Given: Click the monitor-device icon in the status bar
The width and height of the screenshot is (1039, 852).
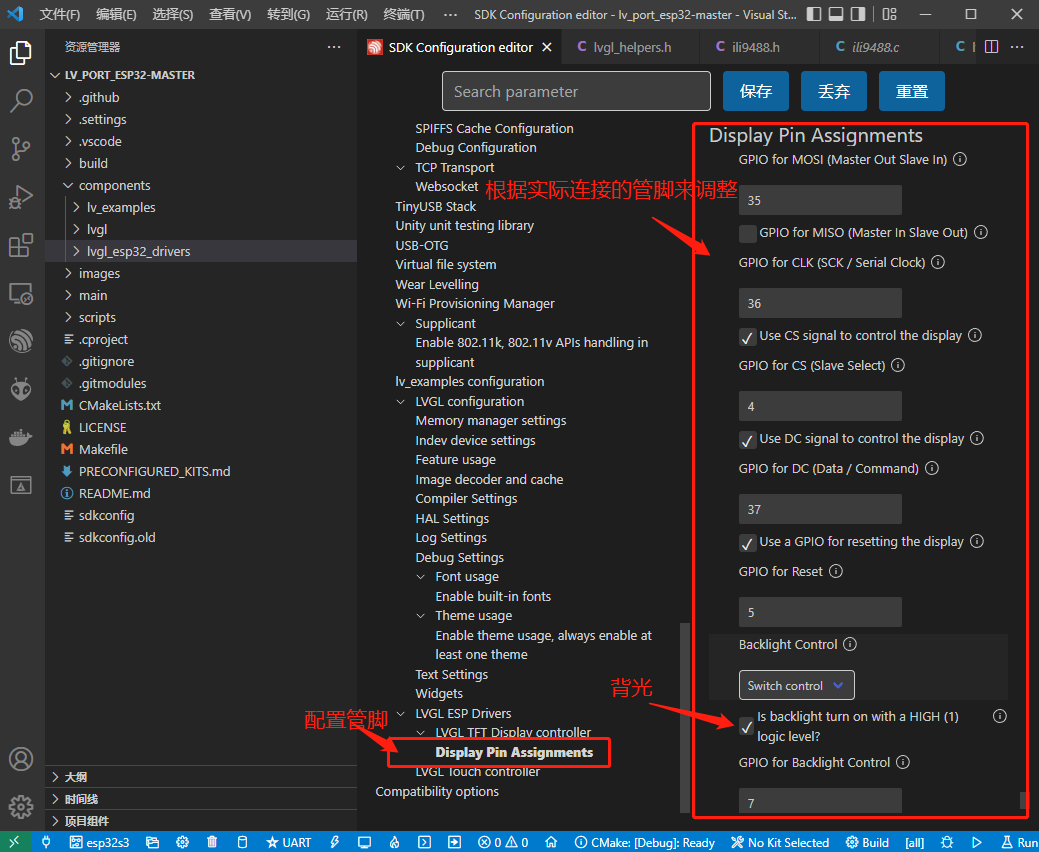Looking at the screenshot, I should pos(364,842).
